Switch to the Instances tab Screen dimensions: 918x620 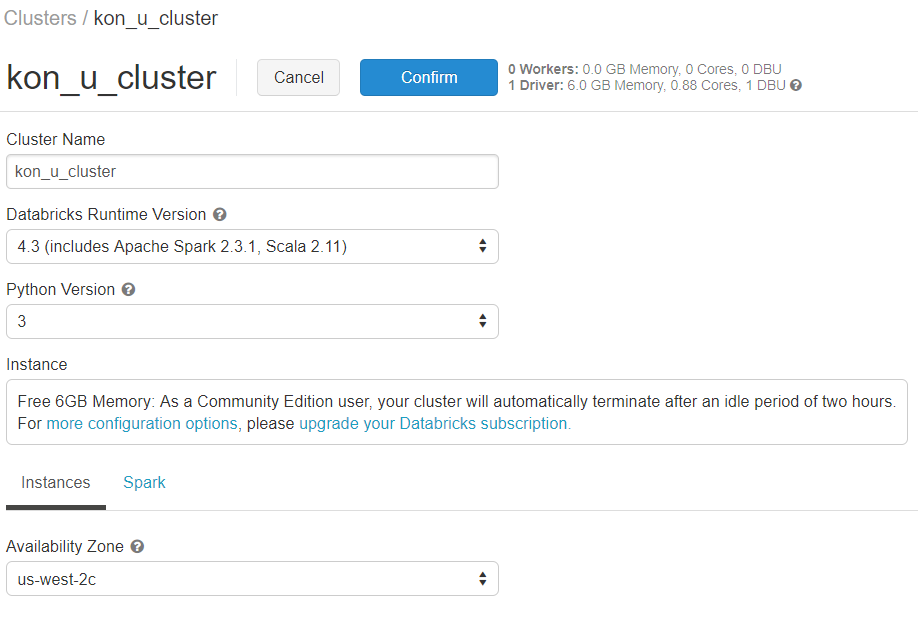point(56,482)
